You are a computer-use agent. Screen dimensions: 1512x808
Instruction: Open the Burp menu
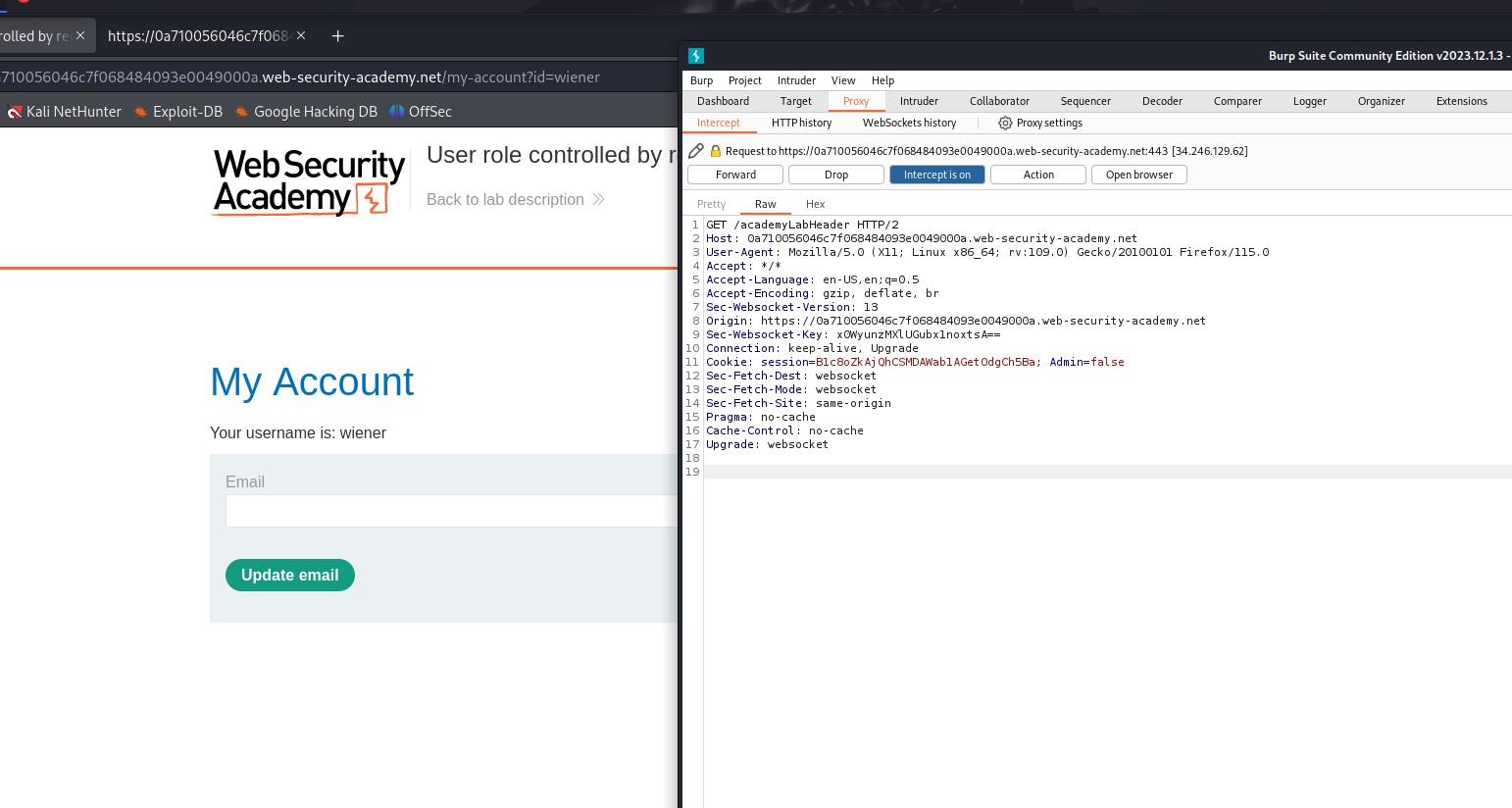pyautogui.click(x=701, y=80)
